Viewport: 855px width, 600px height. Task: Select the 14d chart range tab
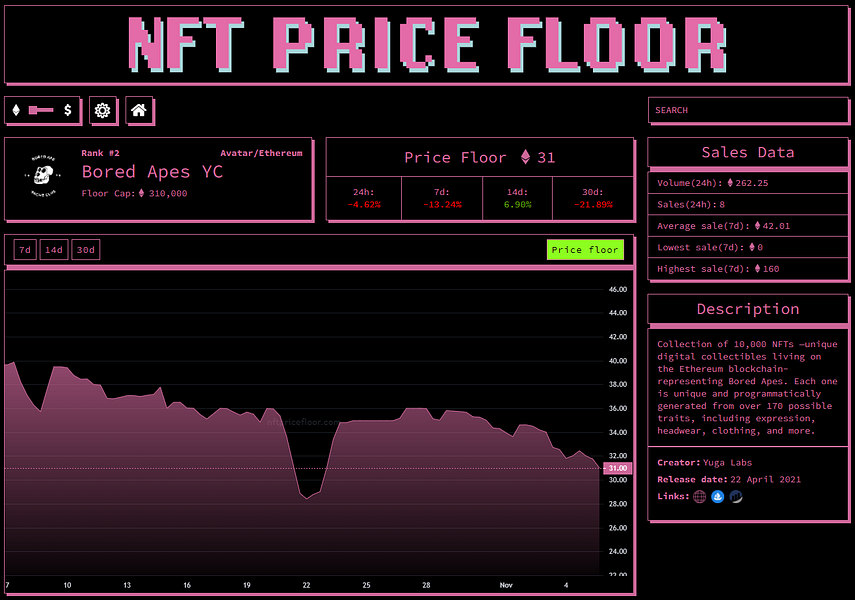coord(53,250)
